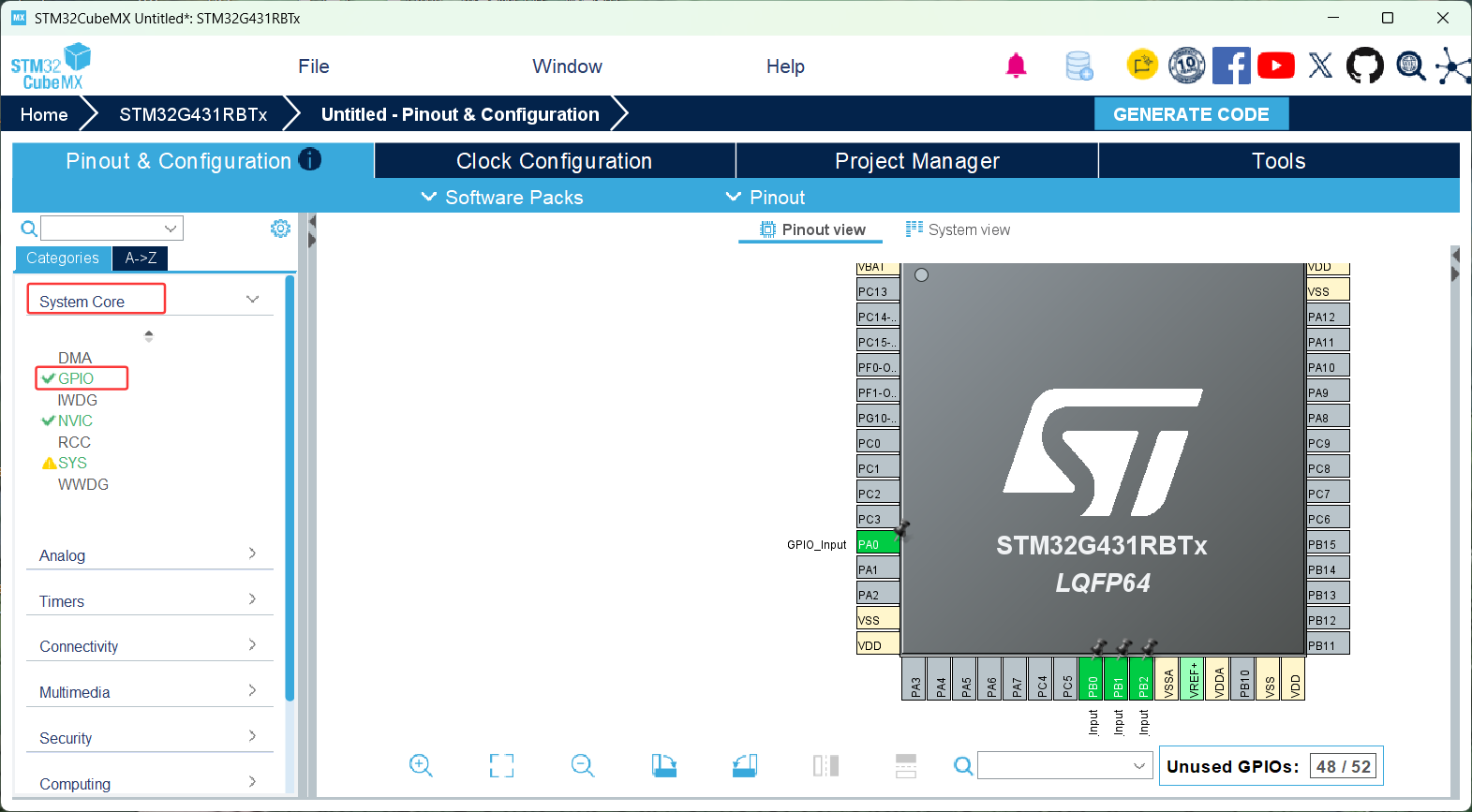Click the STM32G431RBTx breadcrumb
This screenshot has width=1472, height=812.
click(x=193, y=114)
